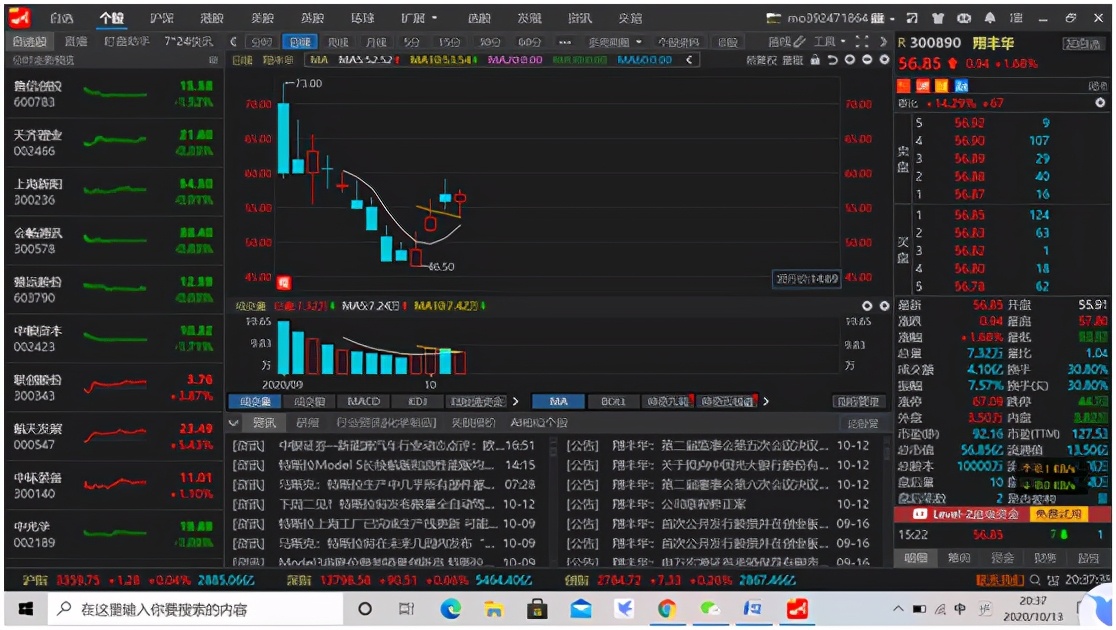Open Windows Start menu

coord(26,609)
